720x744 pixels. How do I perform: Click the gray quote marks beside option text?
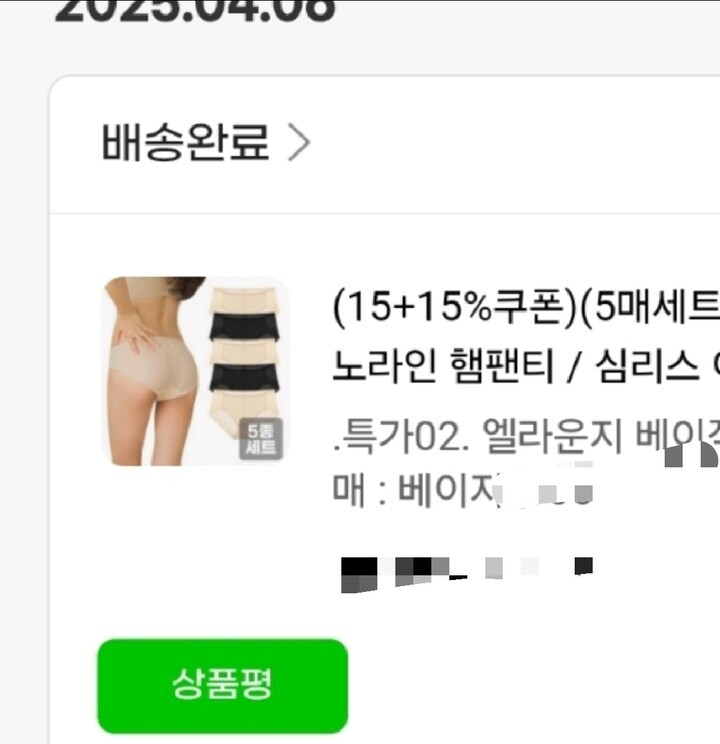pyautogui.click(x=692, y=456)
